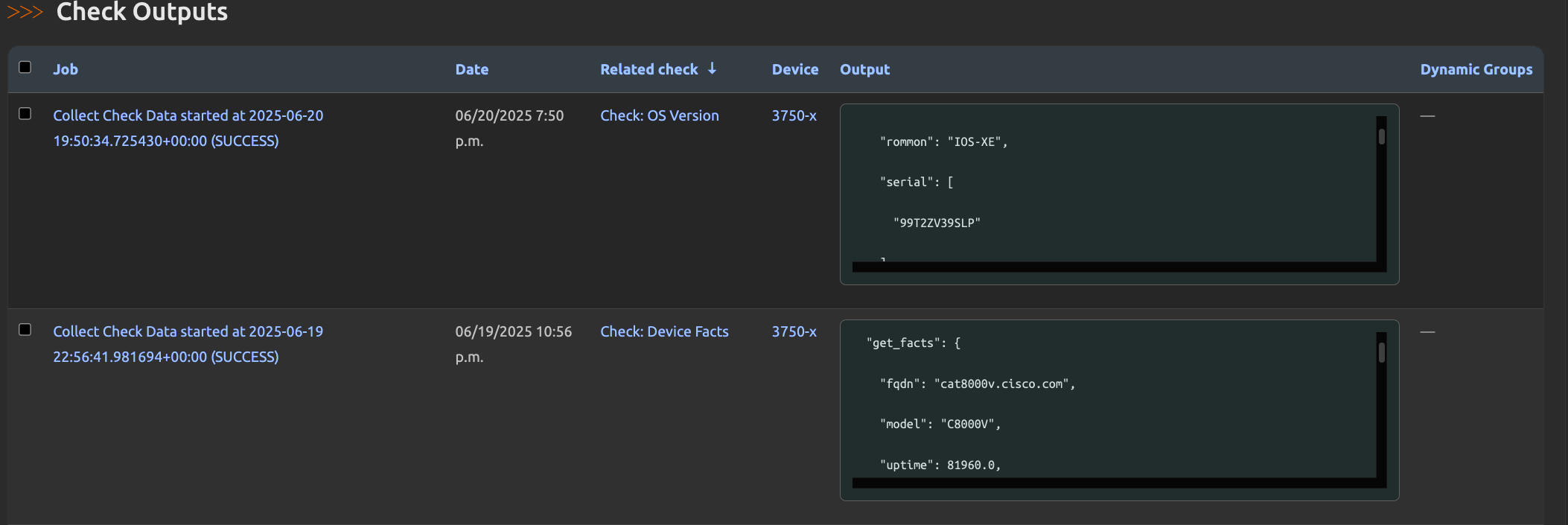Image resolution: width=1568 pixels, height=525 pixels.
Task: Click the vertical scrollbar in Device Facts output
Action: click(x=1381, y=352)
